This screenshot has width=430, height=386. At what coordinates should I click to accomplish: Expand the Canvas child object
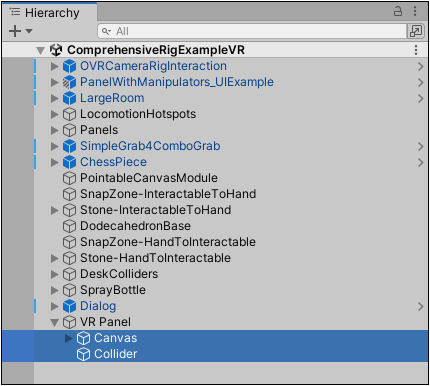(68, 338)
